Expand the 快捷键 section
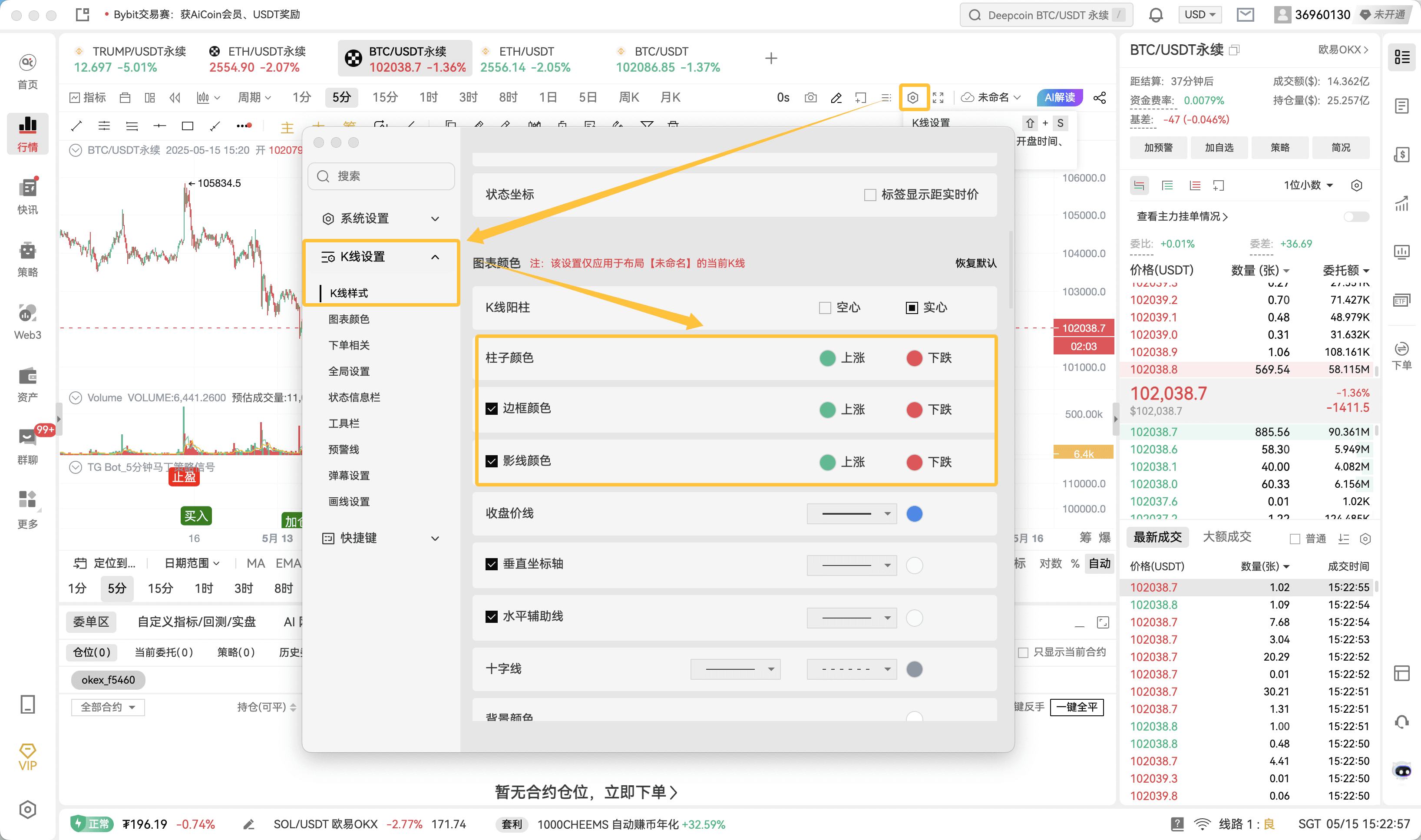This screenshot has height=840, width=1421. (381, 538)
